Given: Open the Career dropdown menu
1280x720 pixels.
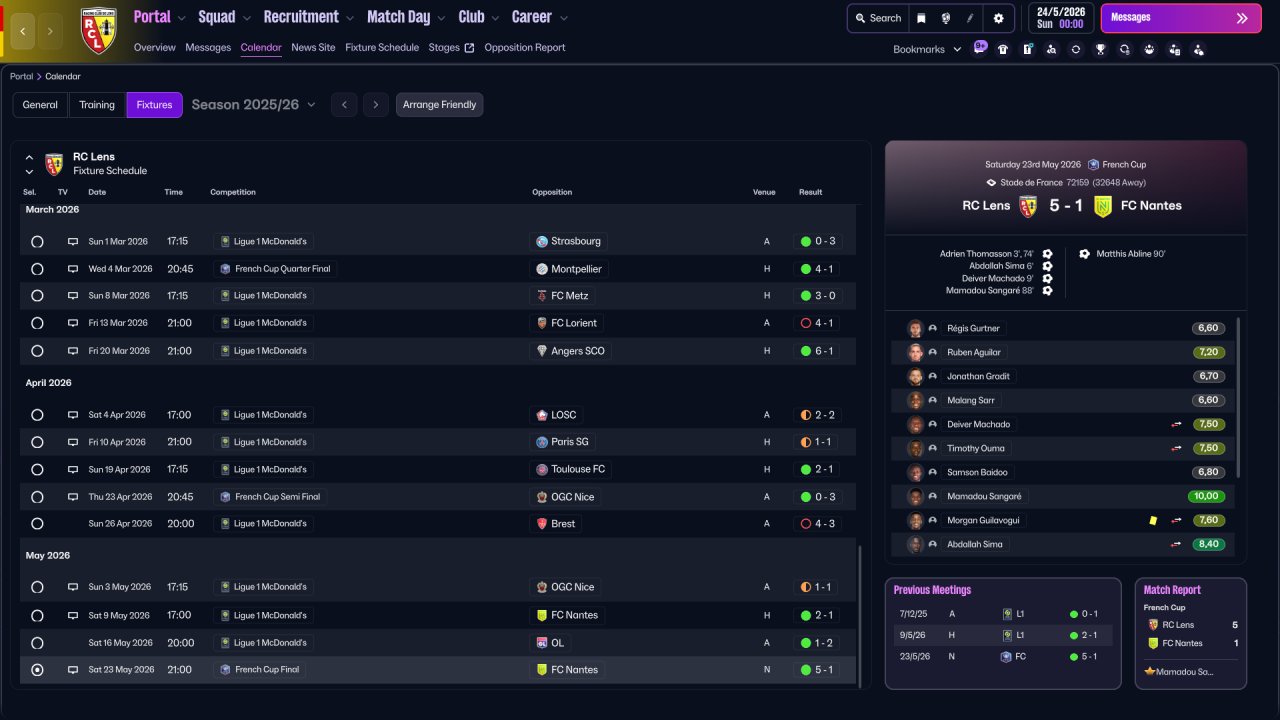Looking at the screenshot, I should pyautogui.click(x=540, y=17).
